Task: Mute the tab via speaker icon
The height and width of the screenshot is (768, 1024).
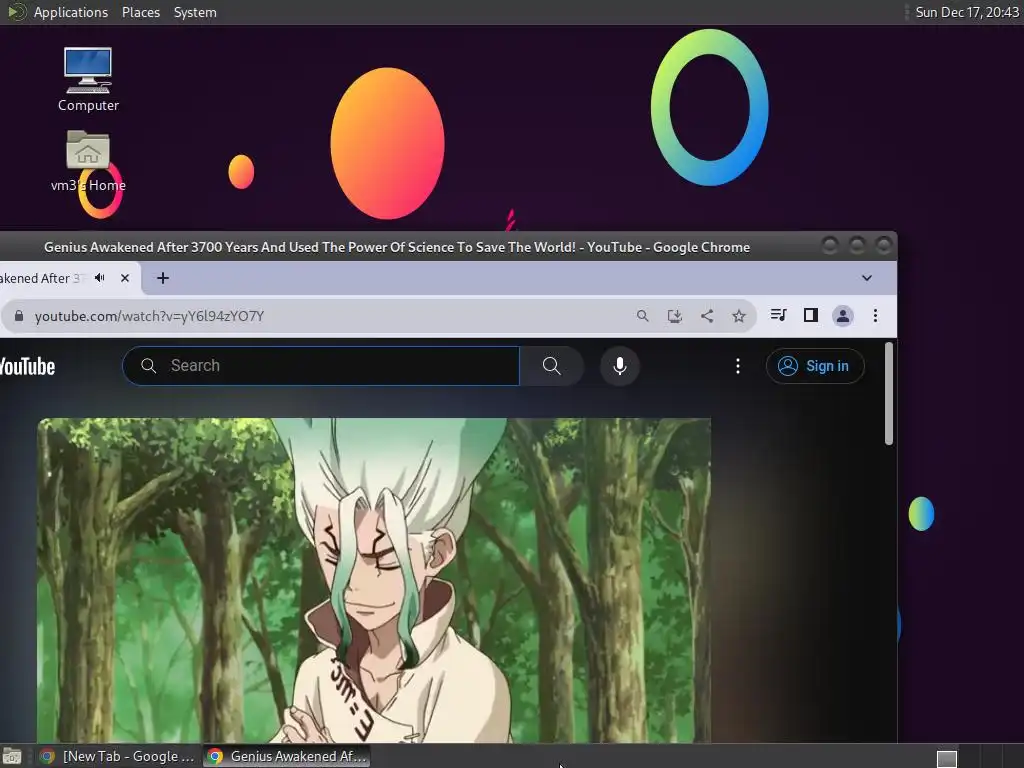Action: (x=100, y=278)
